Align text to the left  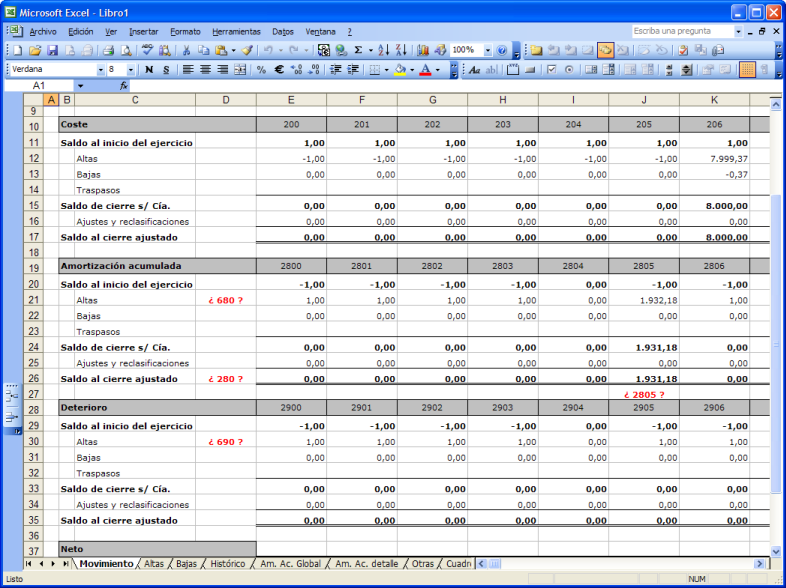(187, 70)
